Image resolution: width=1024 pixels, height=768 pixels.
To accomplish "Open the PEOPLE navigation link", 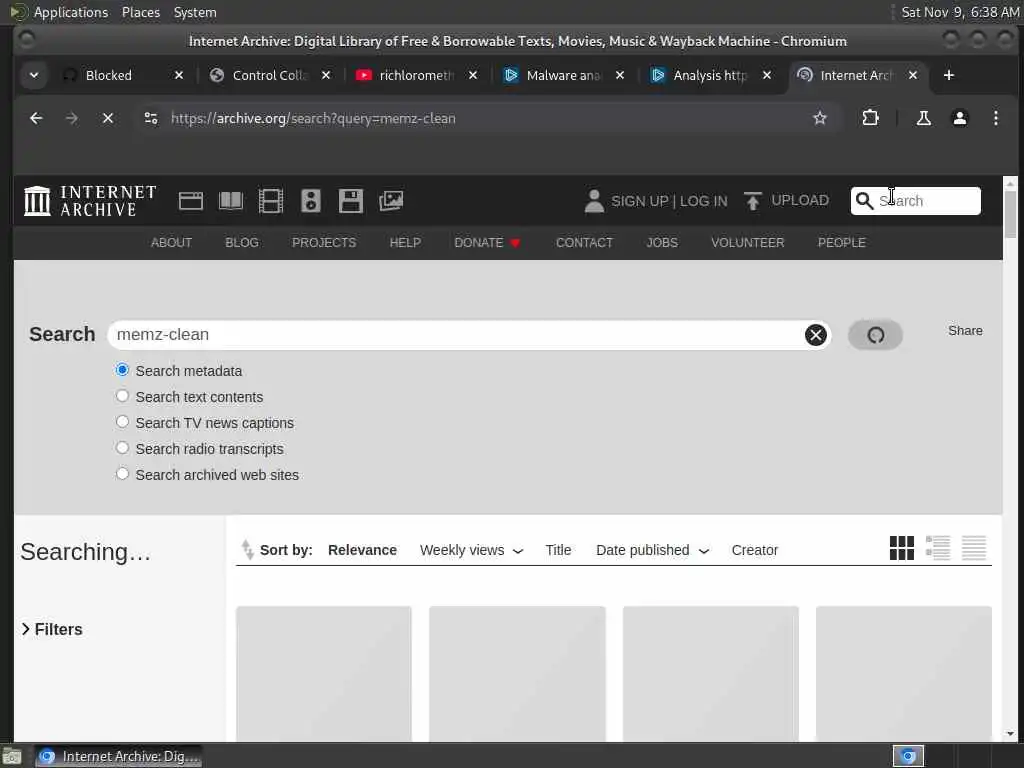I will pos(842,243).
